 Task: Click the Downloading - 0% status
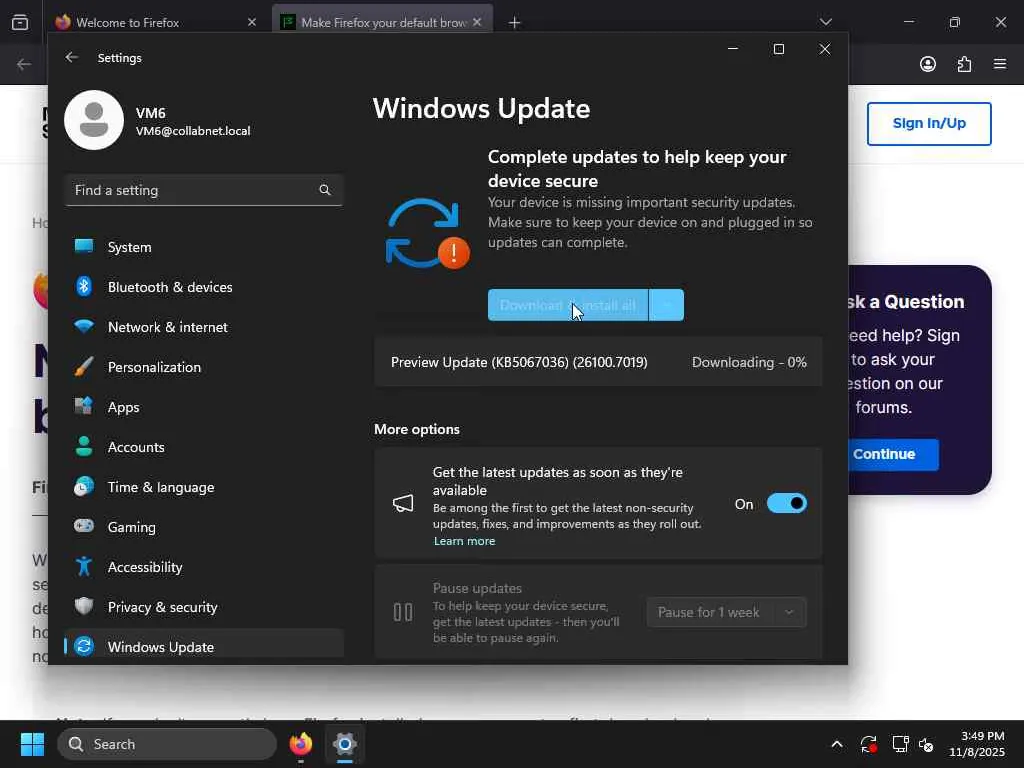(749, 362)
